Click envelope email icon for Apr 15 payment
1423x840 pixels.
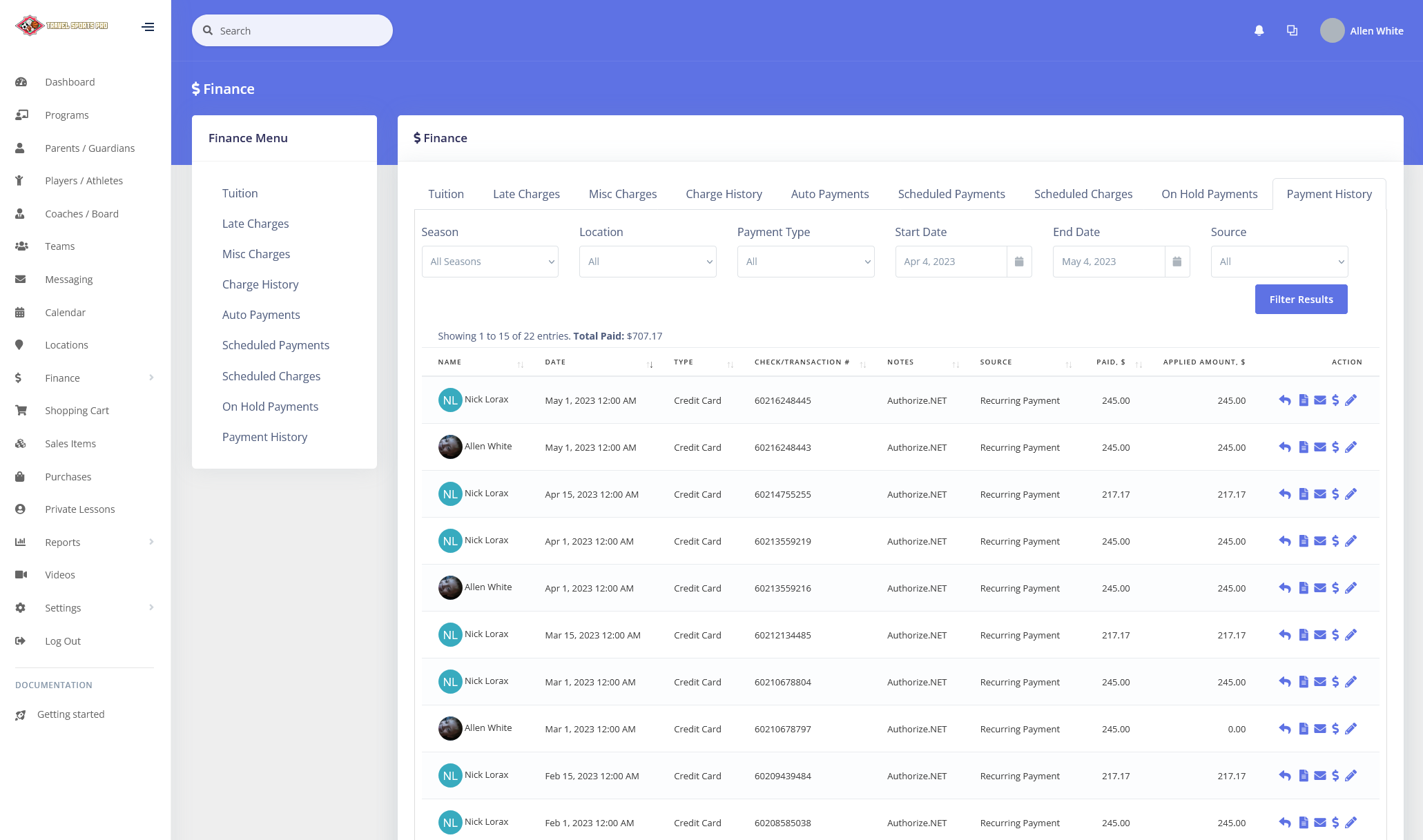[1319, 494]
